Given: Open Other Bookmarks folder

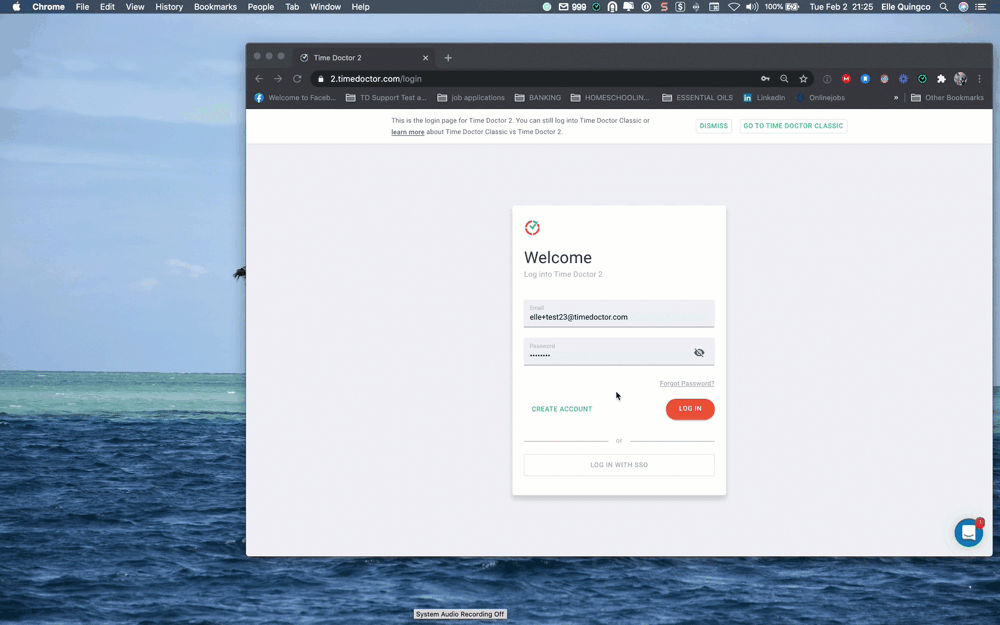Looking at the screenshot, I should click(x=947, y=98).
